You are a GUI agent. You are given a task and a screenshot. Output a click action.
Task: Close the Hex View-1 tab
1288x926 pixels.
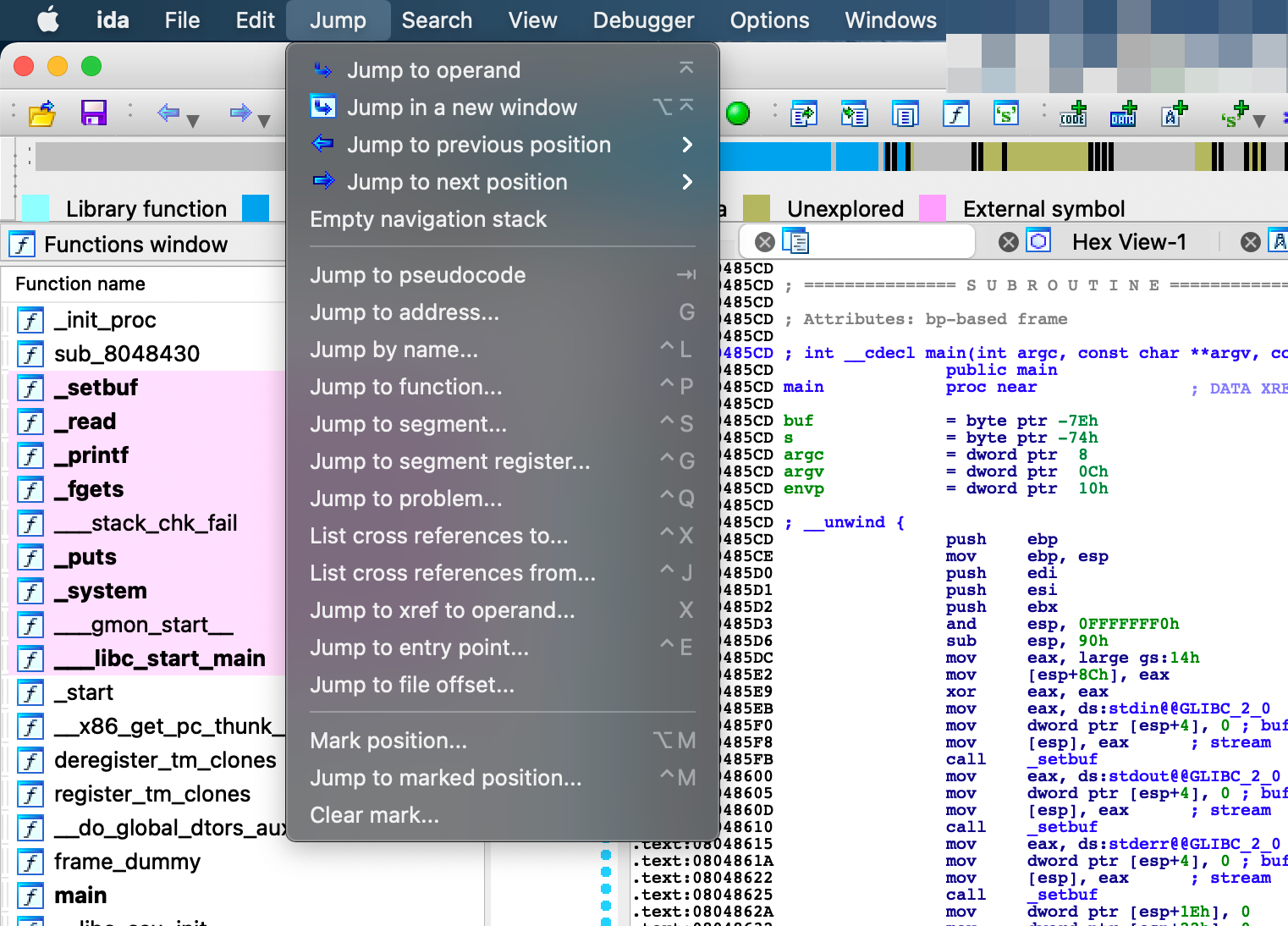[1009, 242]
